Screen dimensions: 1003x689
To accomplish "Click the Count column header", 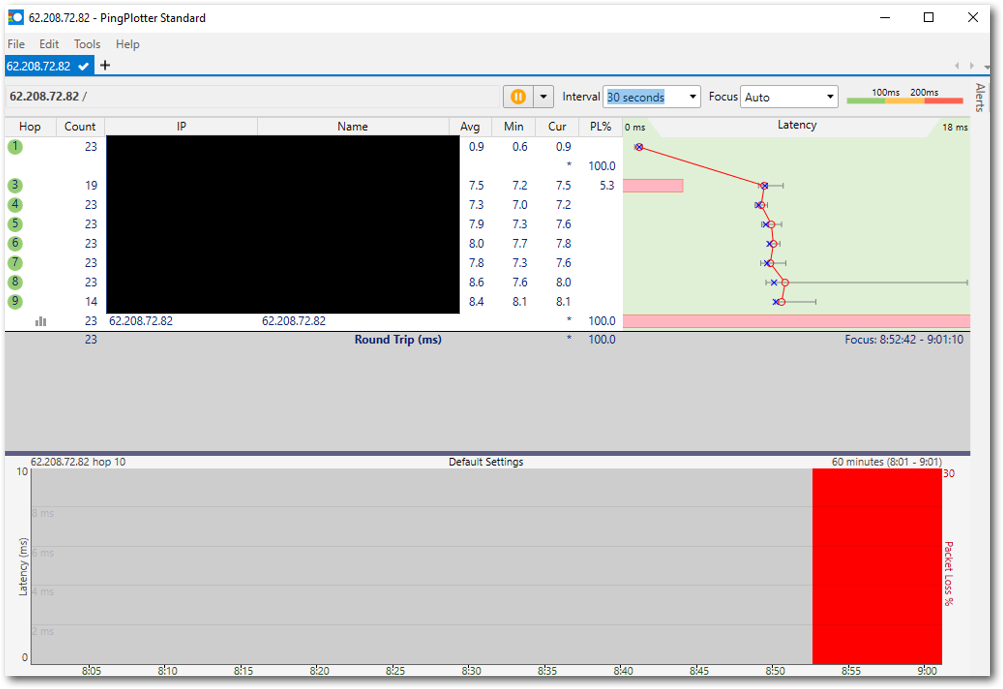I will coord(80,127).
